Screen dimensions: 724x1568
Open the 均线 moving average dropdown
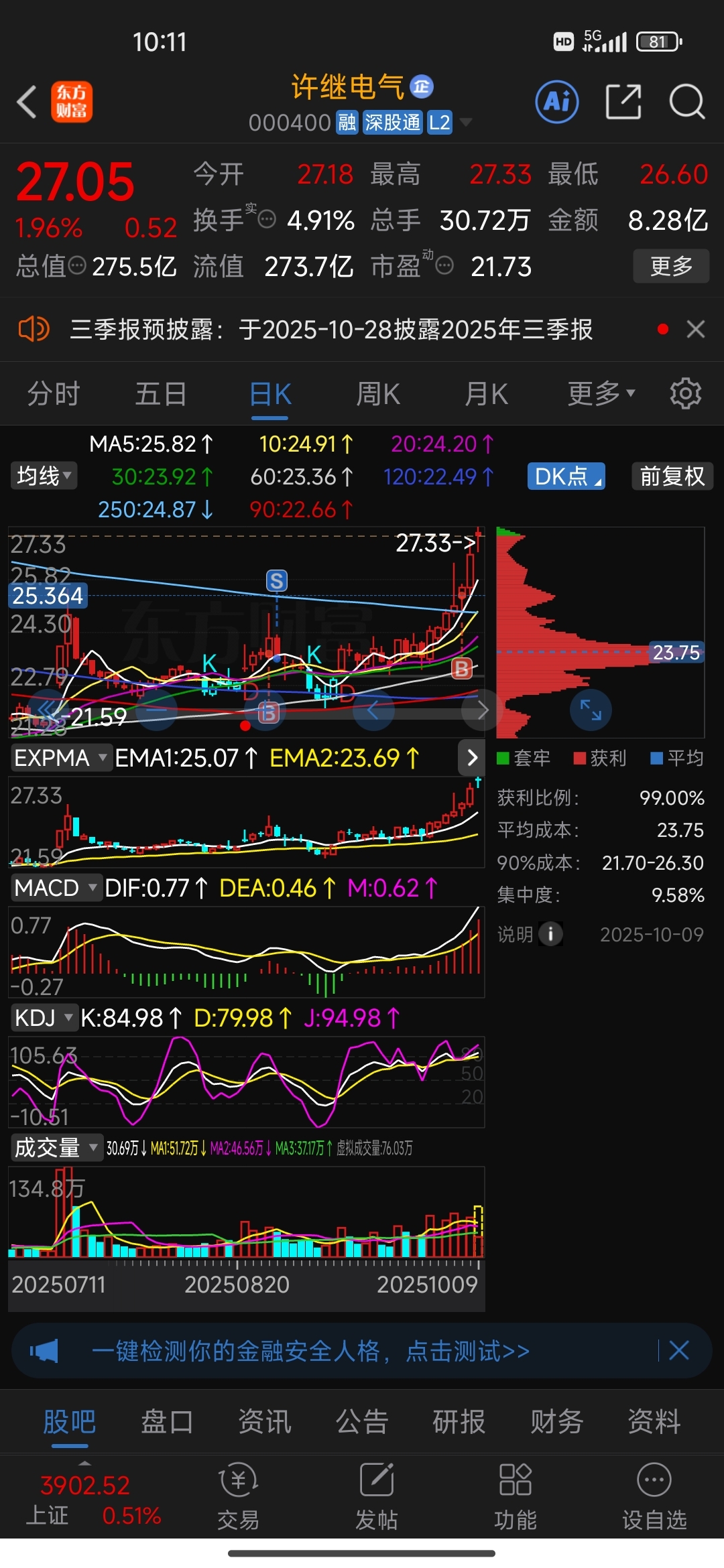pos(44,476)
